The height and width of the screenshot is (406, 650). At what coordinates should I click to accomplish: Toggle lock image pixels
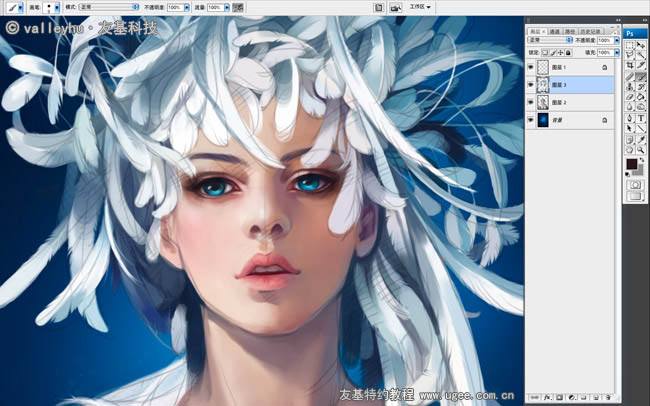(553, 53)
